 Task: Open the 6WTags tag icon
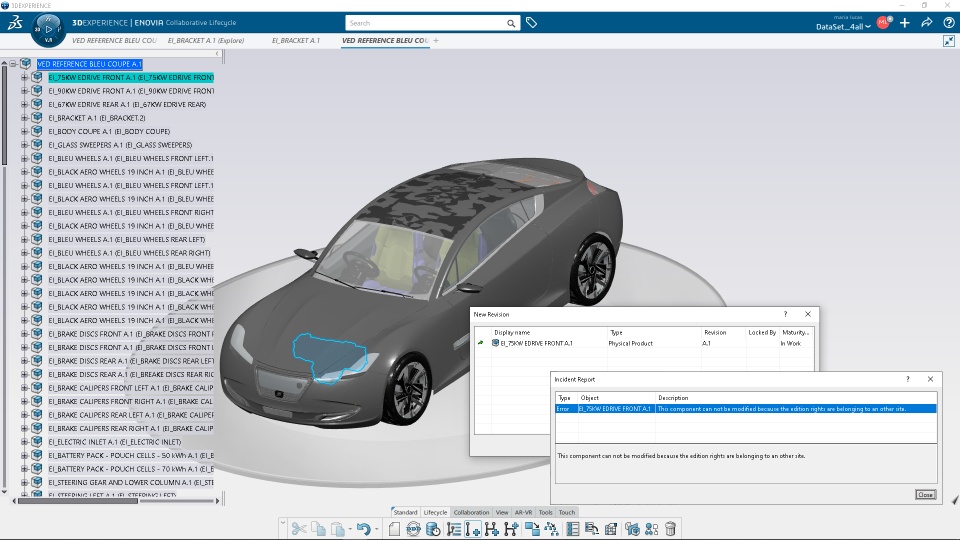pos(531,23)
